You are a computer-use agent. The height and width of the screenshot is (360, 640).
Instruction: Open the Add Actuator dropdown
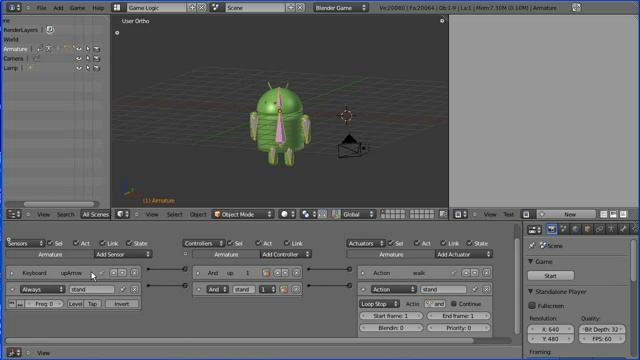click(464, 254)
